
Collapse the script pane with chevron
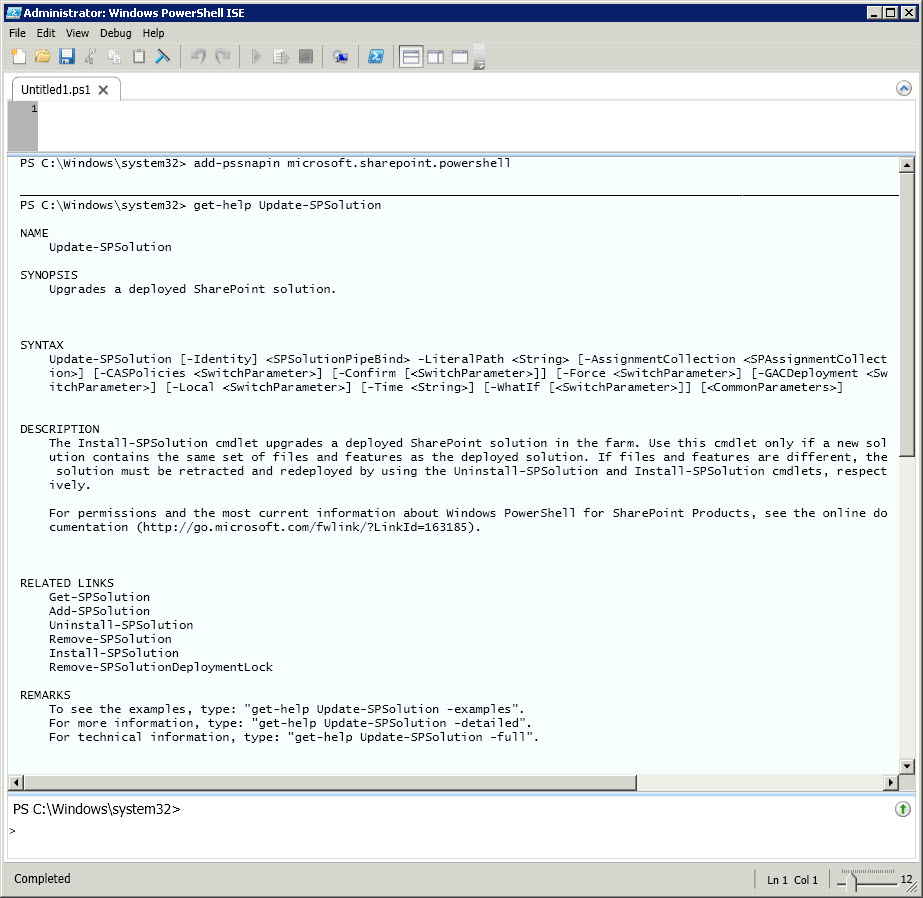[904, 88]
